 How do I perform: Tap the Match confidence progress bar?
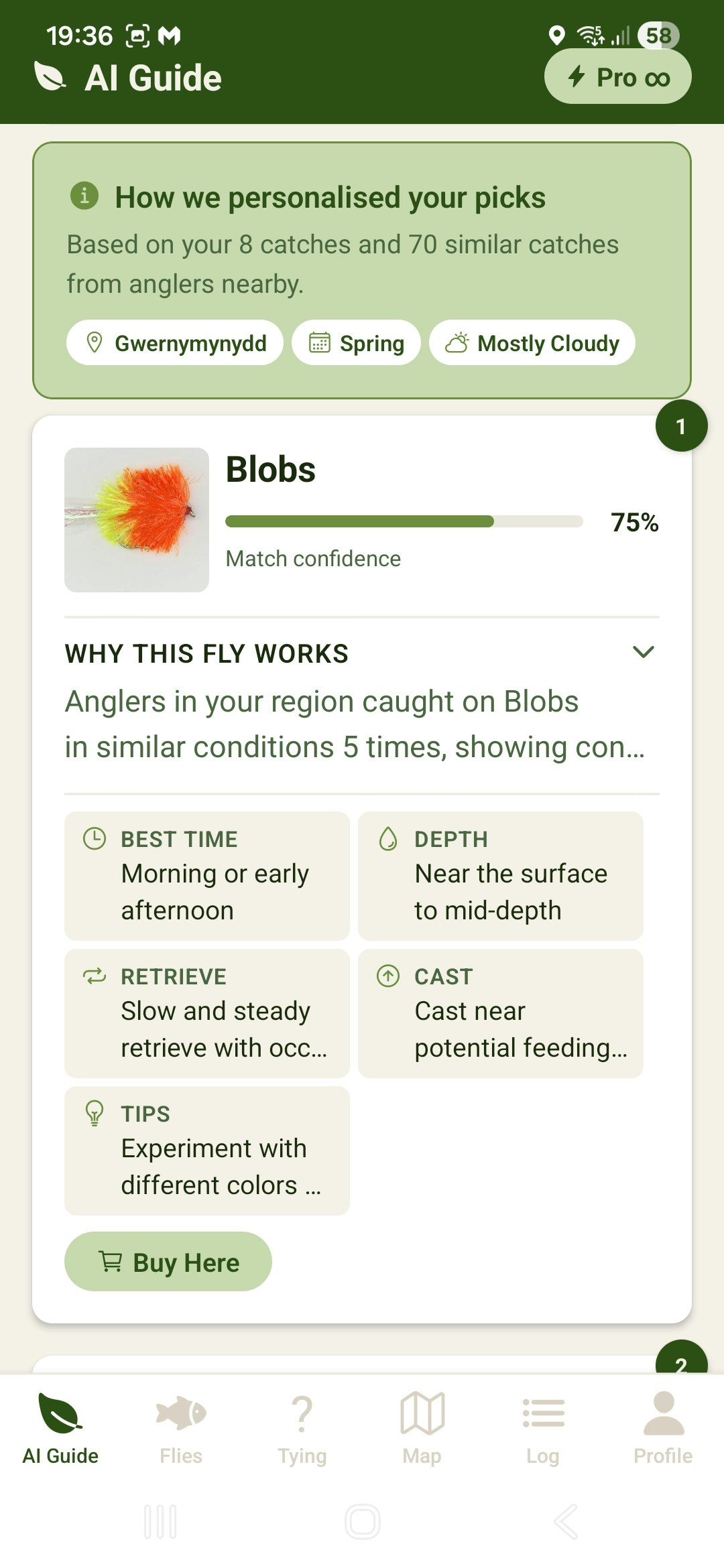coord(404,521)
